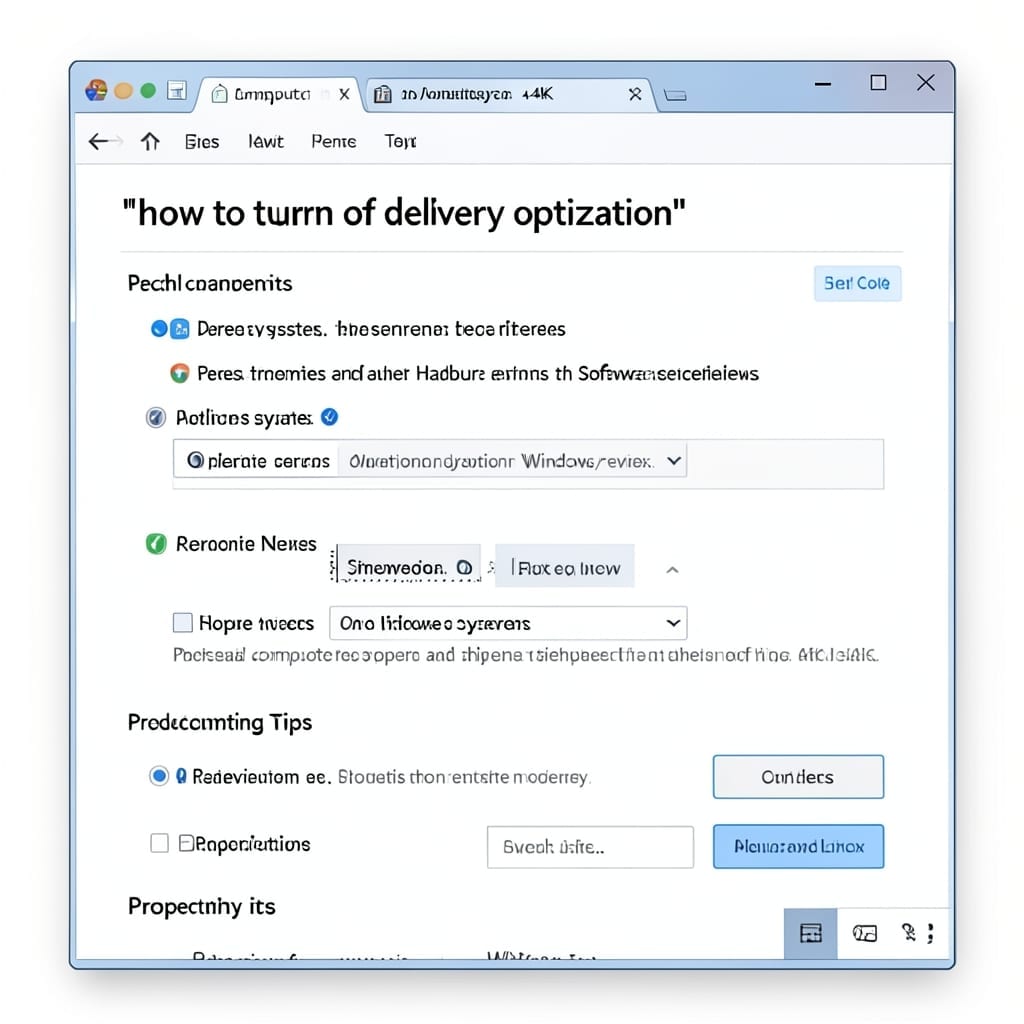Click the 'Flox eo lnew' button

point(565,566)
